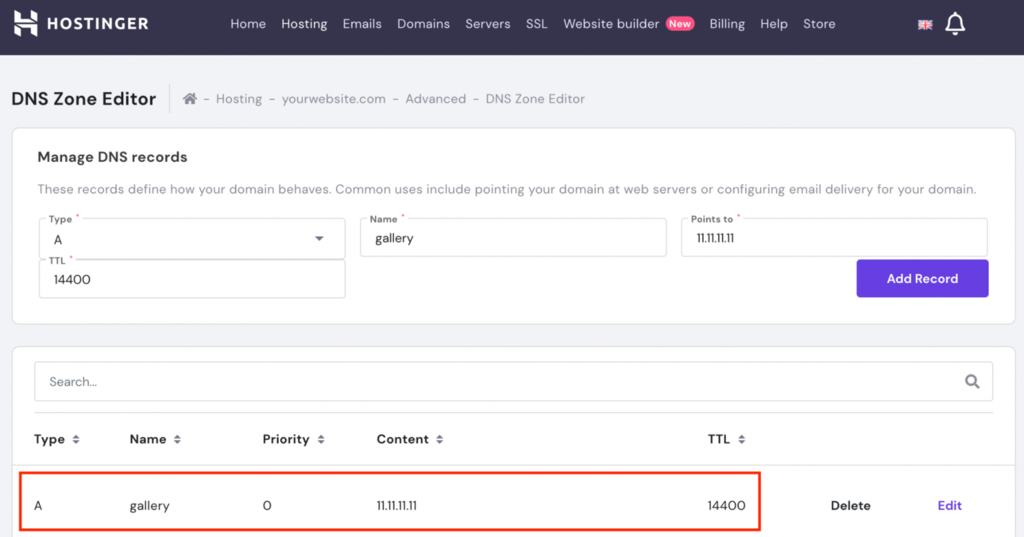1024x537 pixels.
Task: Sort records by Priority column arrows
Action: 321,440
